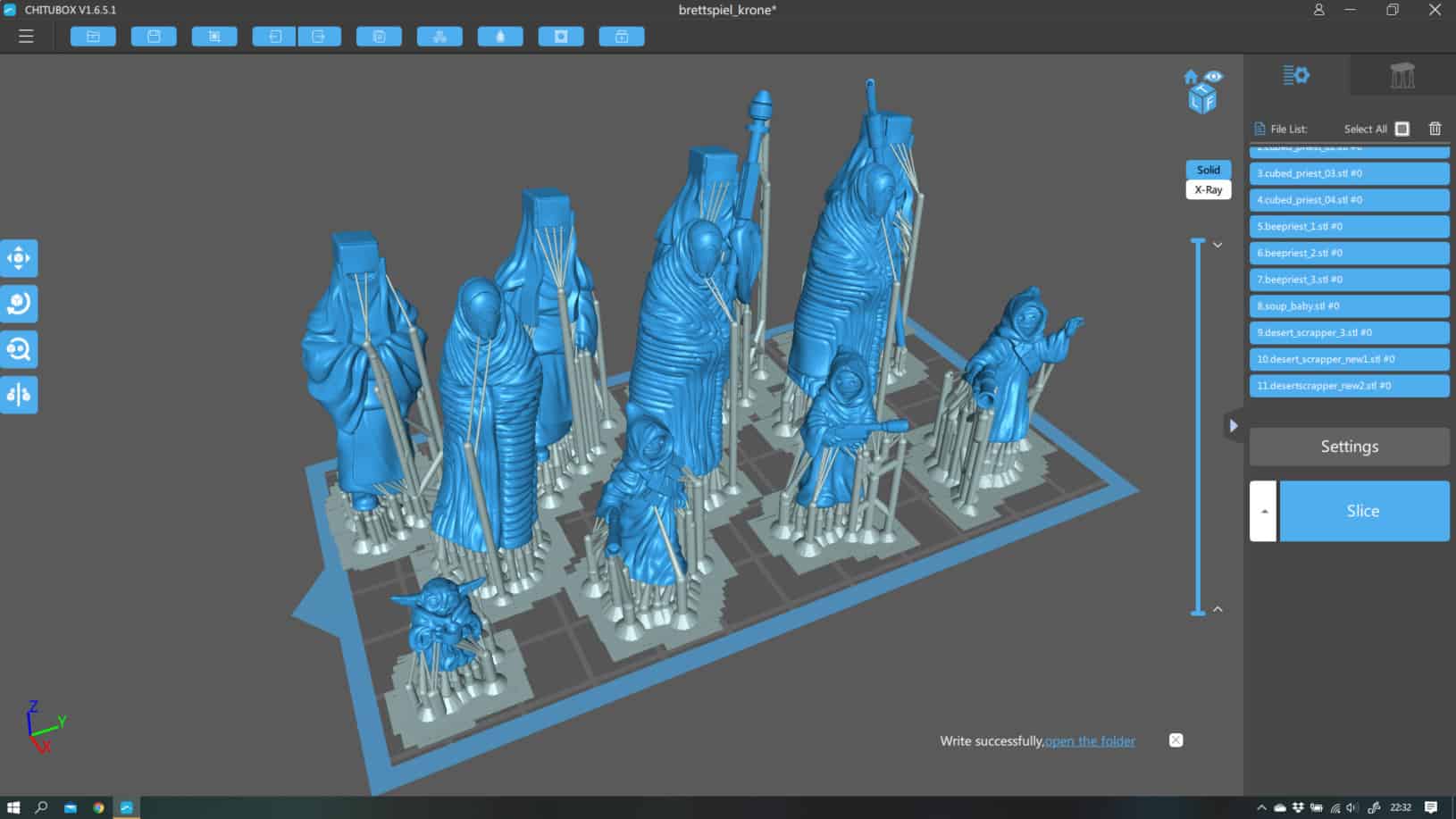Screen dimensions: 1456x819
Task: Expand the side panel with the right arrow tab
Action: tap(1235, 426)
